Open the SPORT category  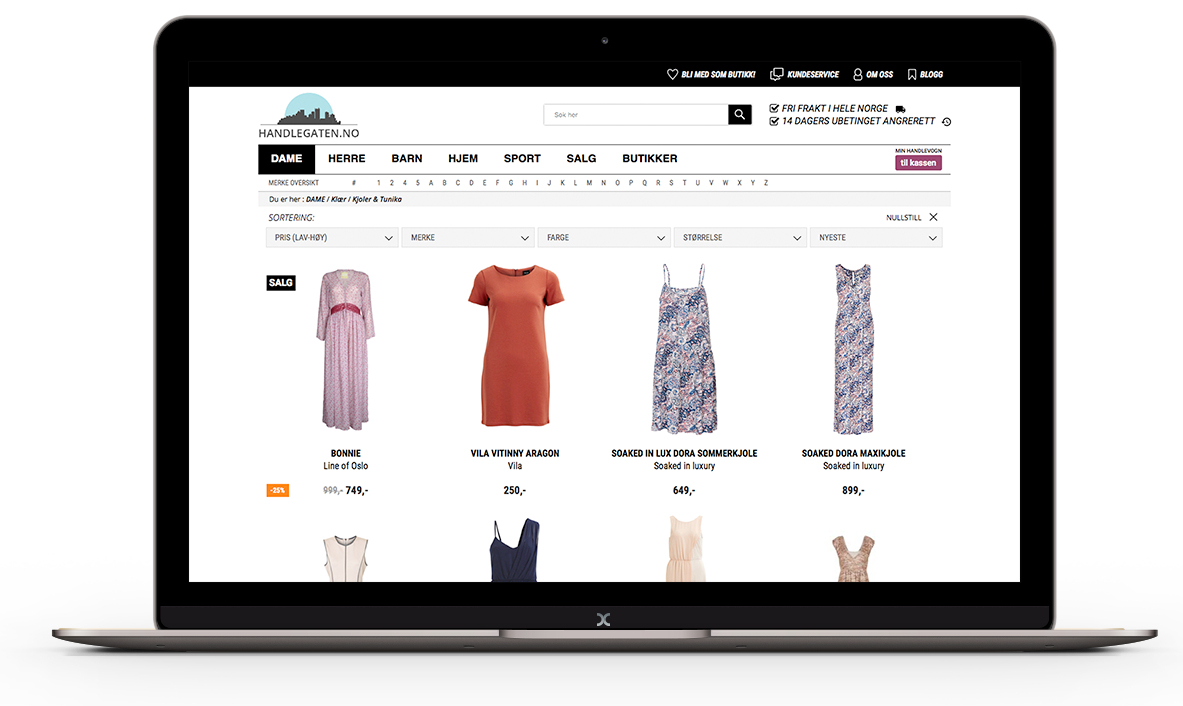[x=522, y=158]
